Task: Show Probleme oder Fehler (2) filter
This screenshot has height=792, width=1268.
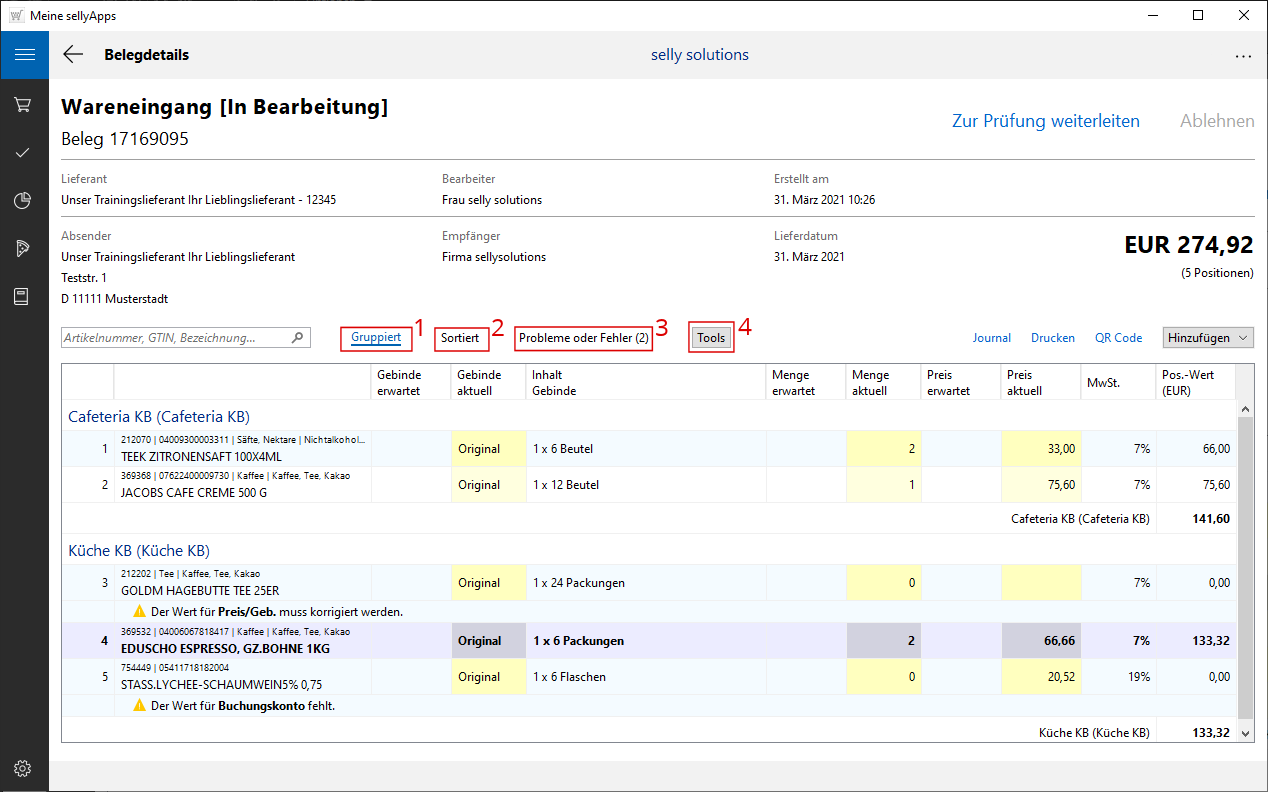Action: 584,338
